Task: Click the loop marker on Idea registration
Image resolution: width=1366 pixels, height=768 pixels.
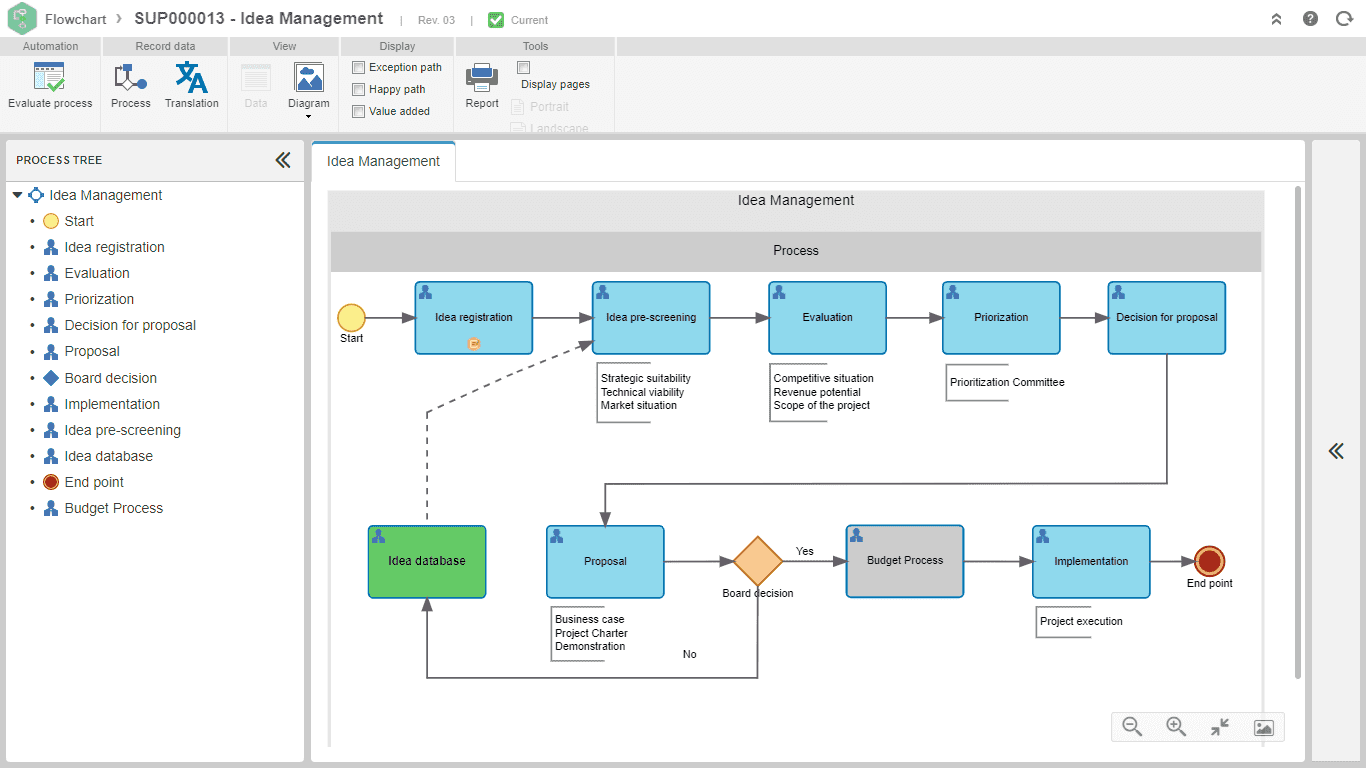Action: pyautogui.click(x=475, y=344)
